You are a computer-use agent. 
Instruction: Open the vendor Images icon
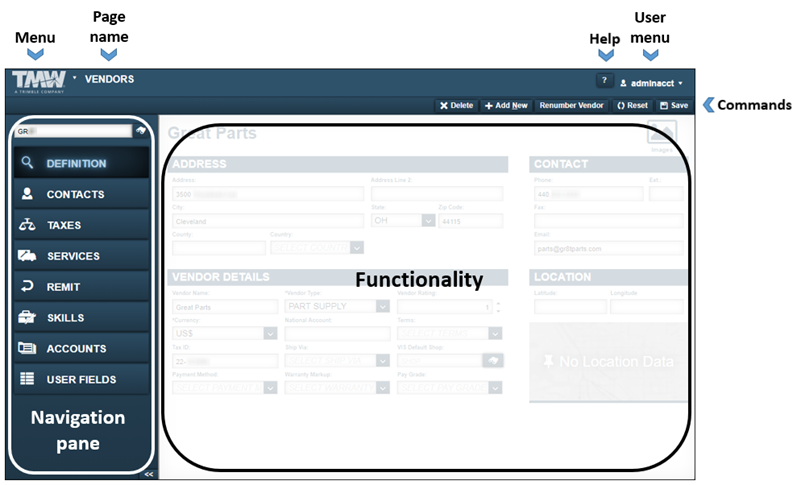[x=662, y=134]
